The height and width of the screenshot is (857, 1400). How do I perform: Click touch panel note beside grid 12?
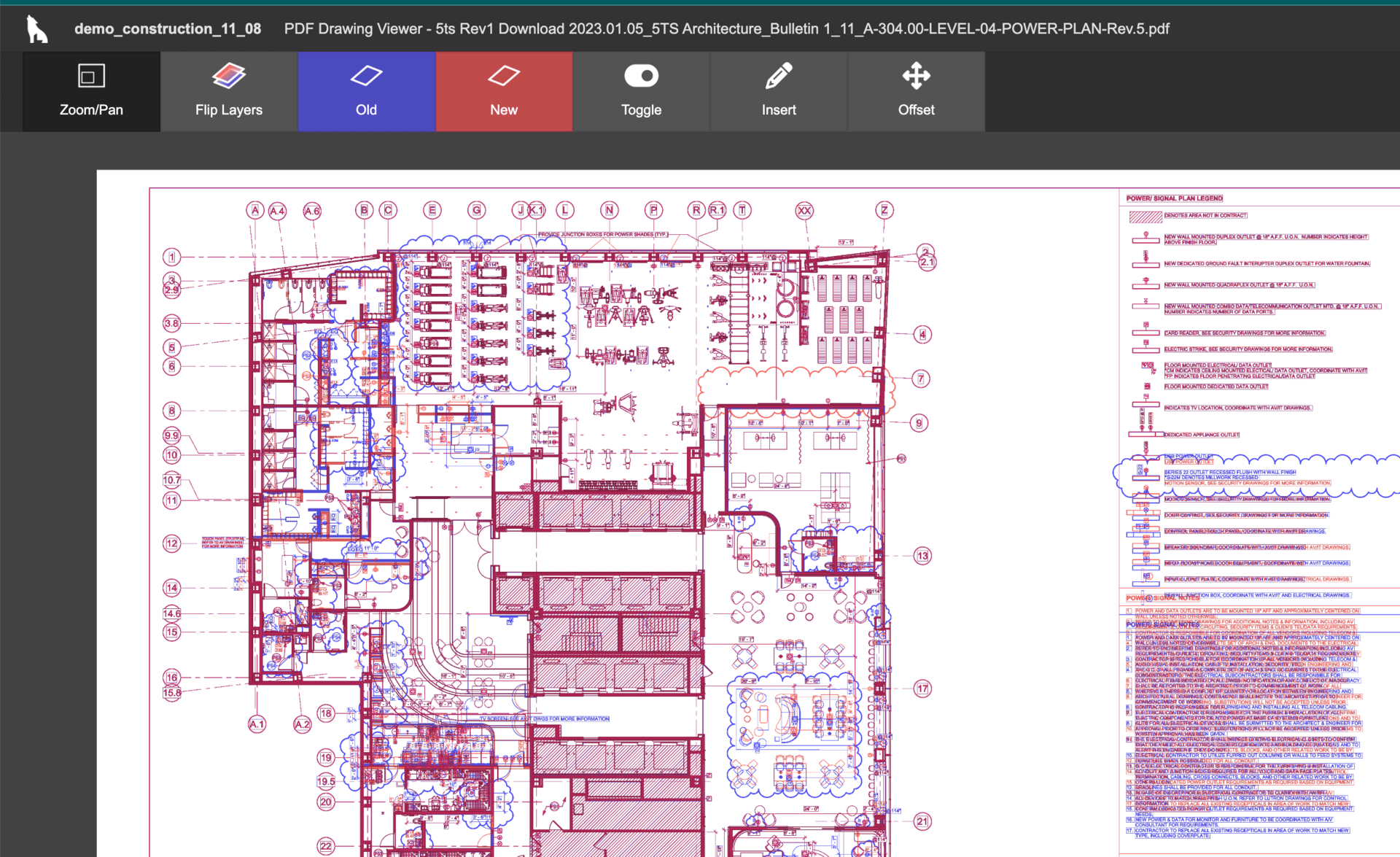click(x=222, y=542)
